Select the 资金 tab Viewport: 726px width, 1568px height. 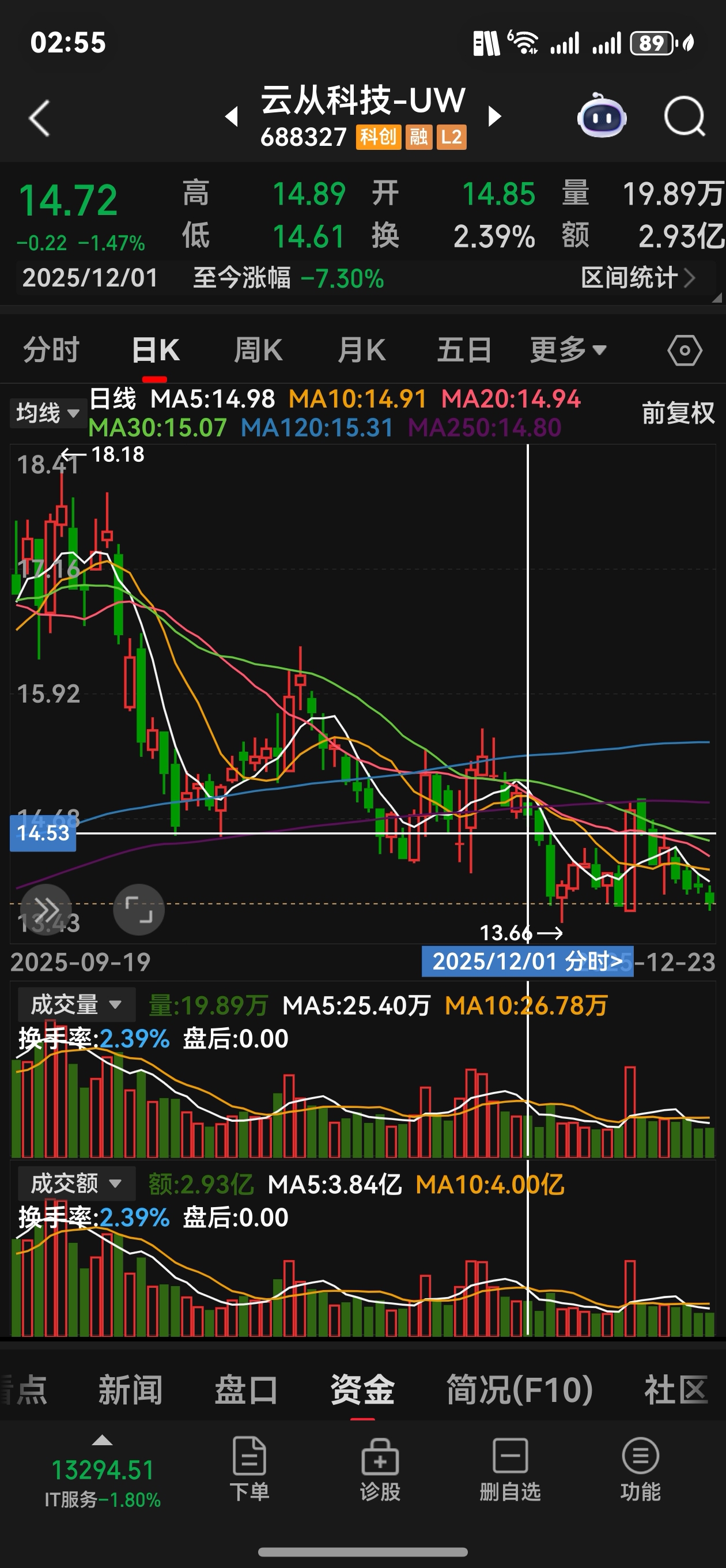[362, 1390]
